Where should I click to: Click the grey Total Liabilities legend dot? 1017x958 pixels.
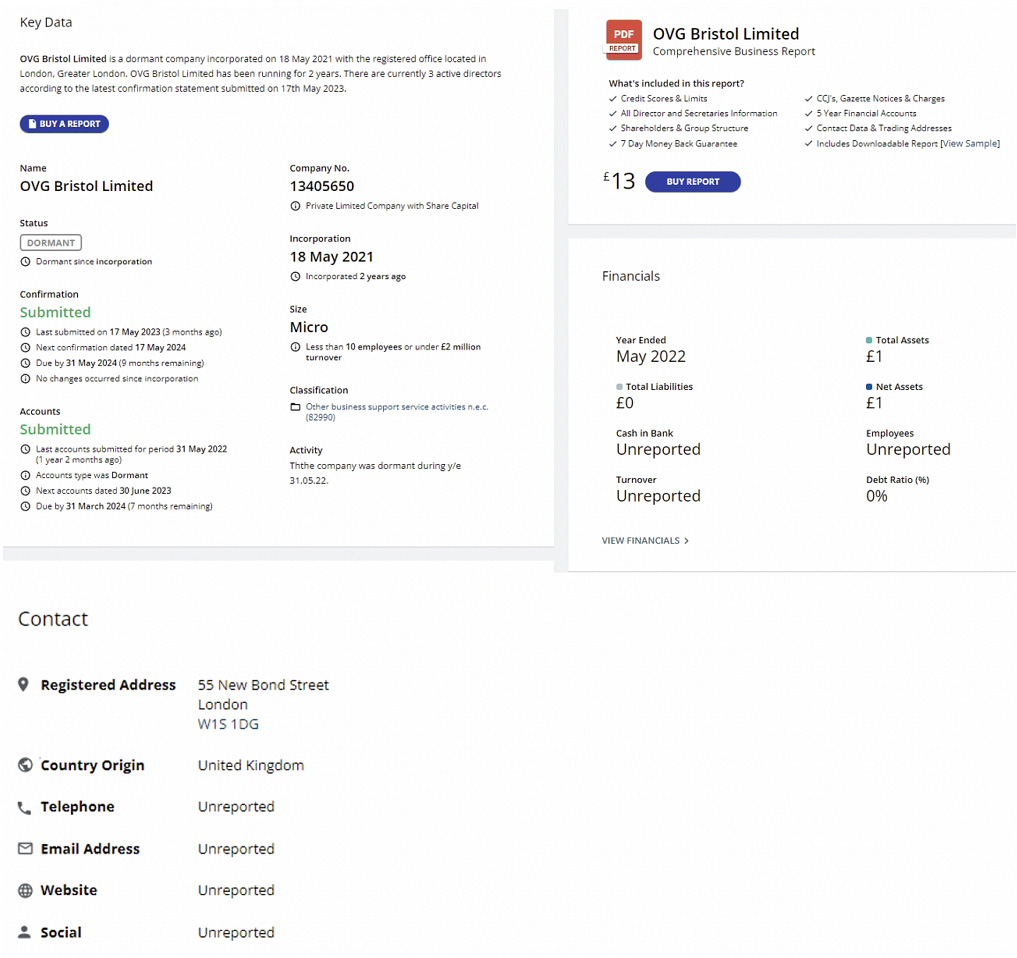tap(619, 387)
